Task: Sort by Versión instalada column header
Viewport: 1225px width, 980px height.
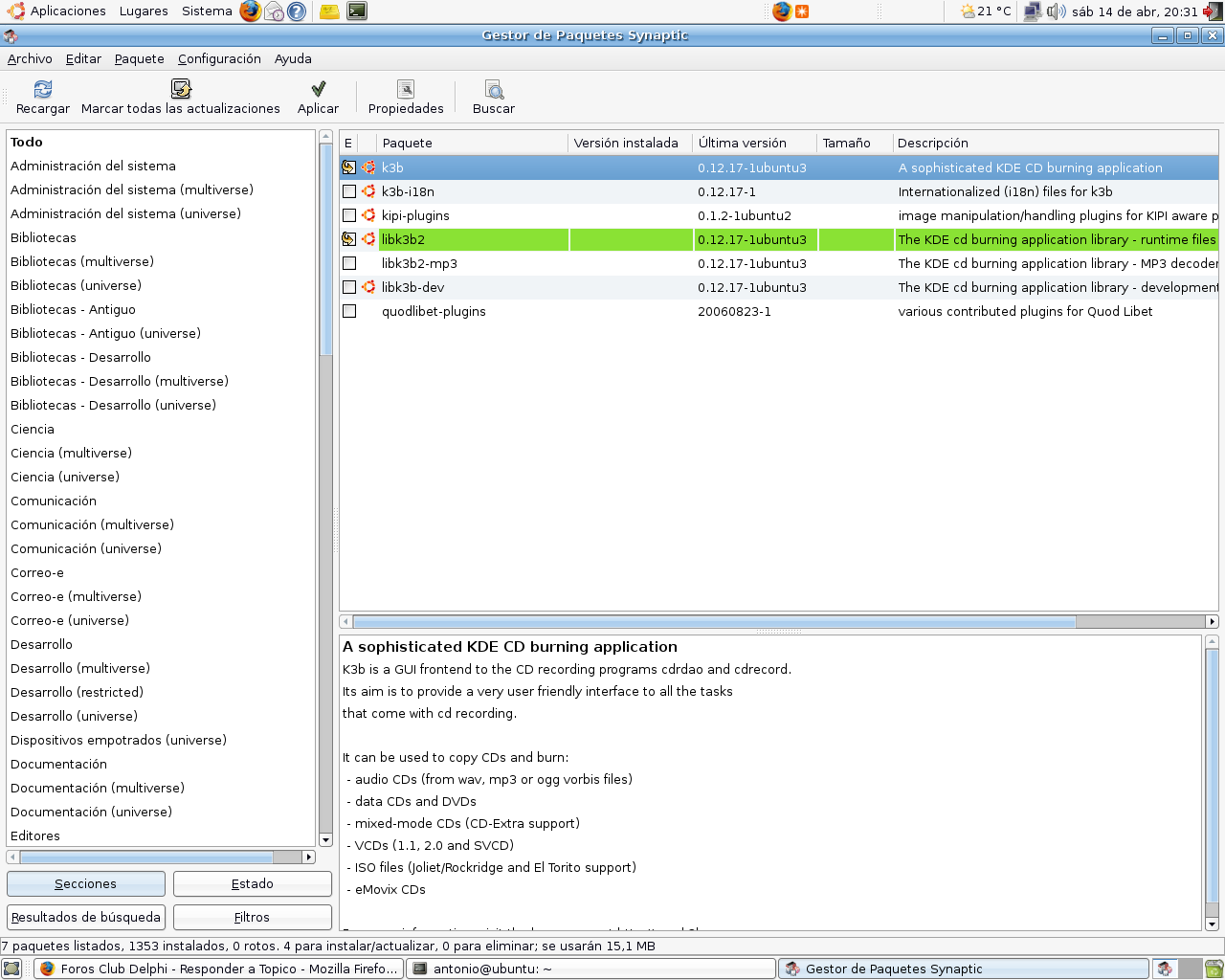Action: [631, 143]
